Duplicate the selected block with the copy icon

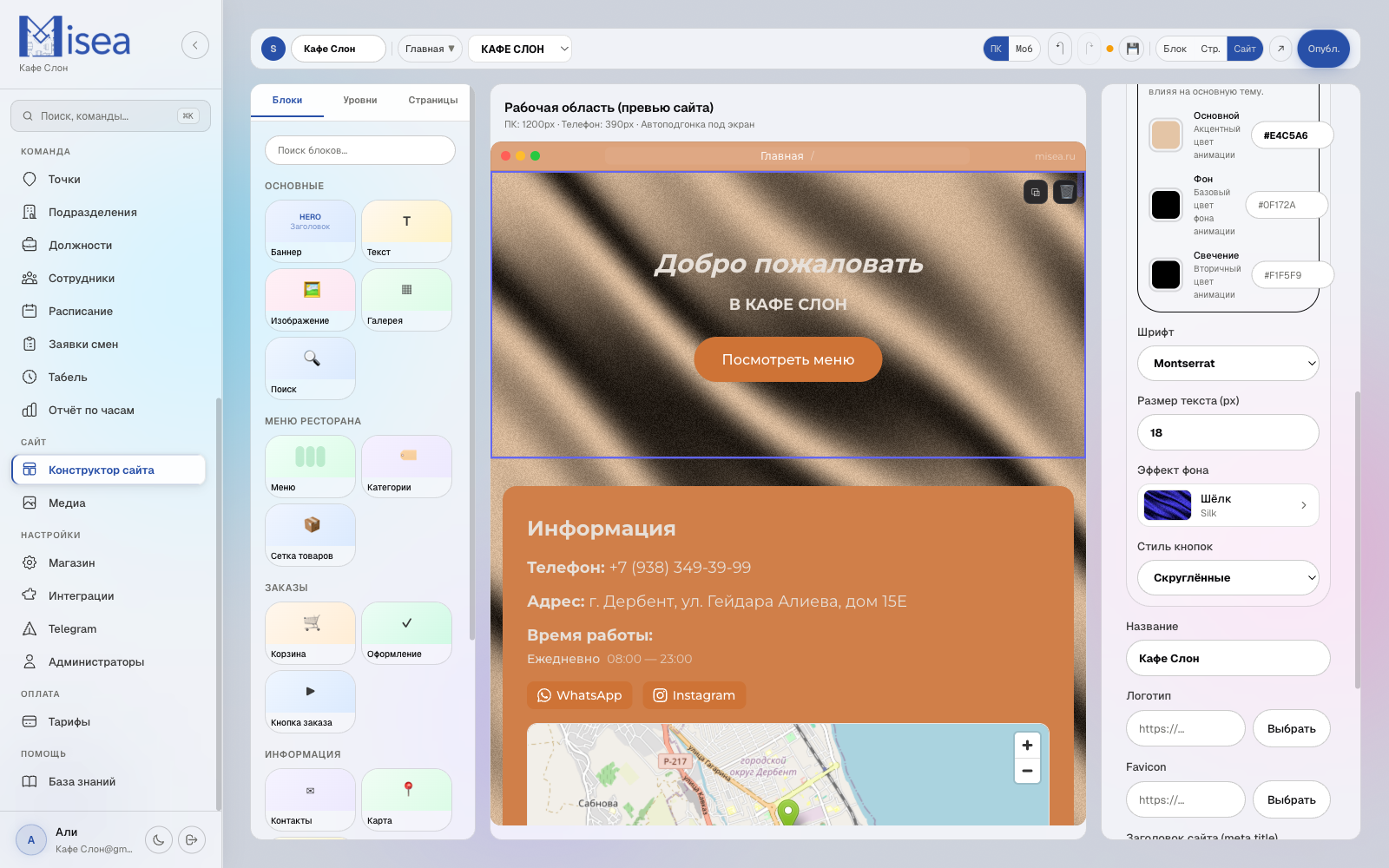coord(1036,192)
